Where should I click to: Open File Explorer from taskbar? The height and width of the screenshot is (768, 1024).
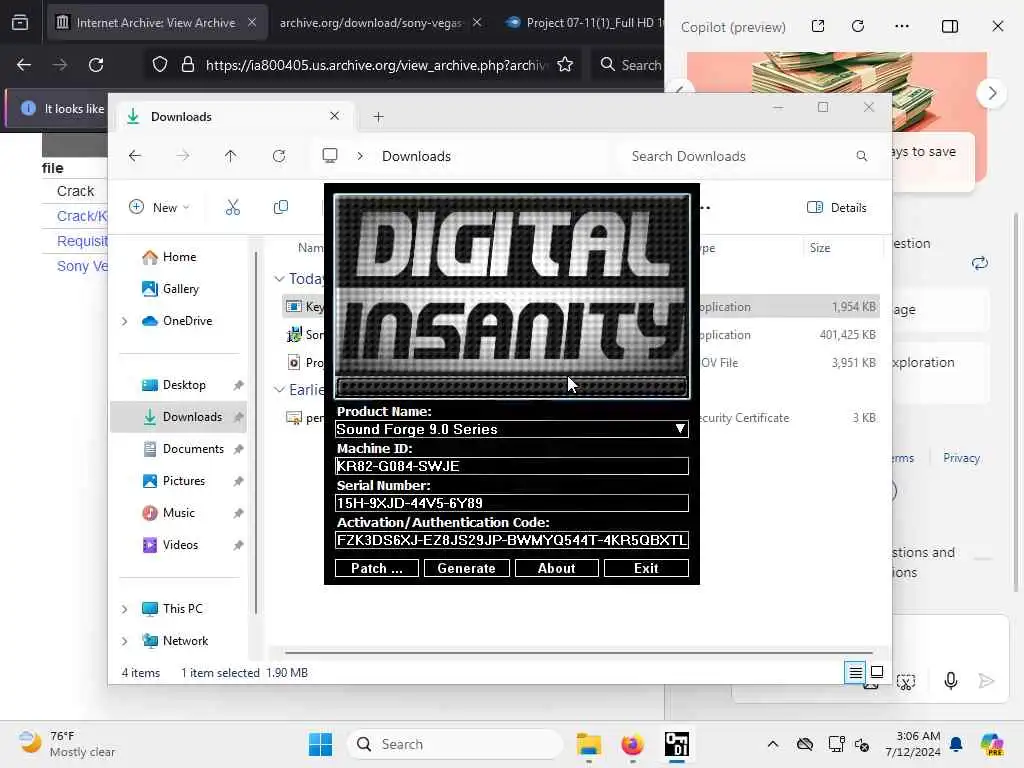click(588, 744)
